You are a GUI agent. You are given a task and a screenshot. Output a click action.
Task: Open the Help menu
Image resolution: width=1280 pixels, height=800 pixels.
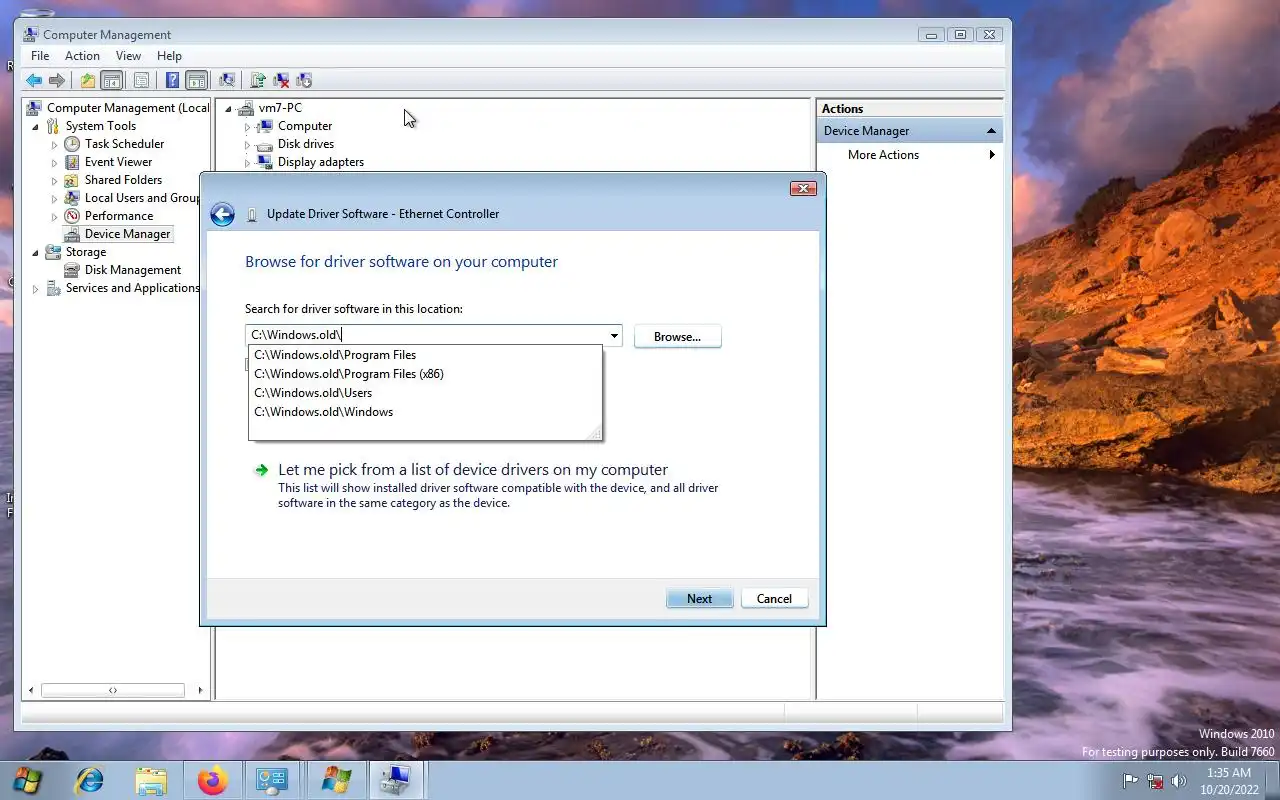(x=169, y=56)
